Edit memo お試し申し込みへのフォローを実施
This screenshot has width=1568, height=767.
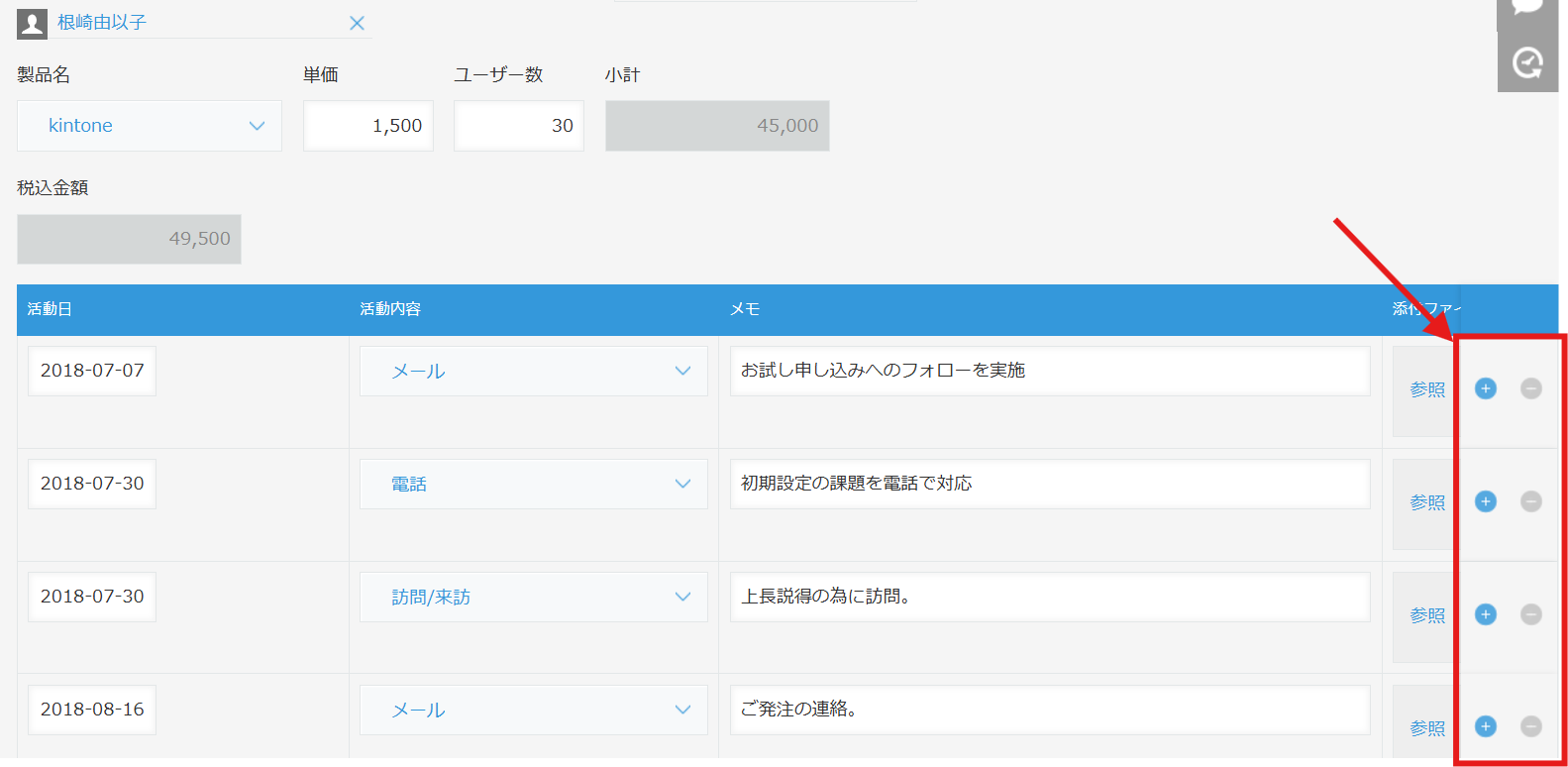tap(1050, 371)
